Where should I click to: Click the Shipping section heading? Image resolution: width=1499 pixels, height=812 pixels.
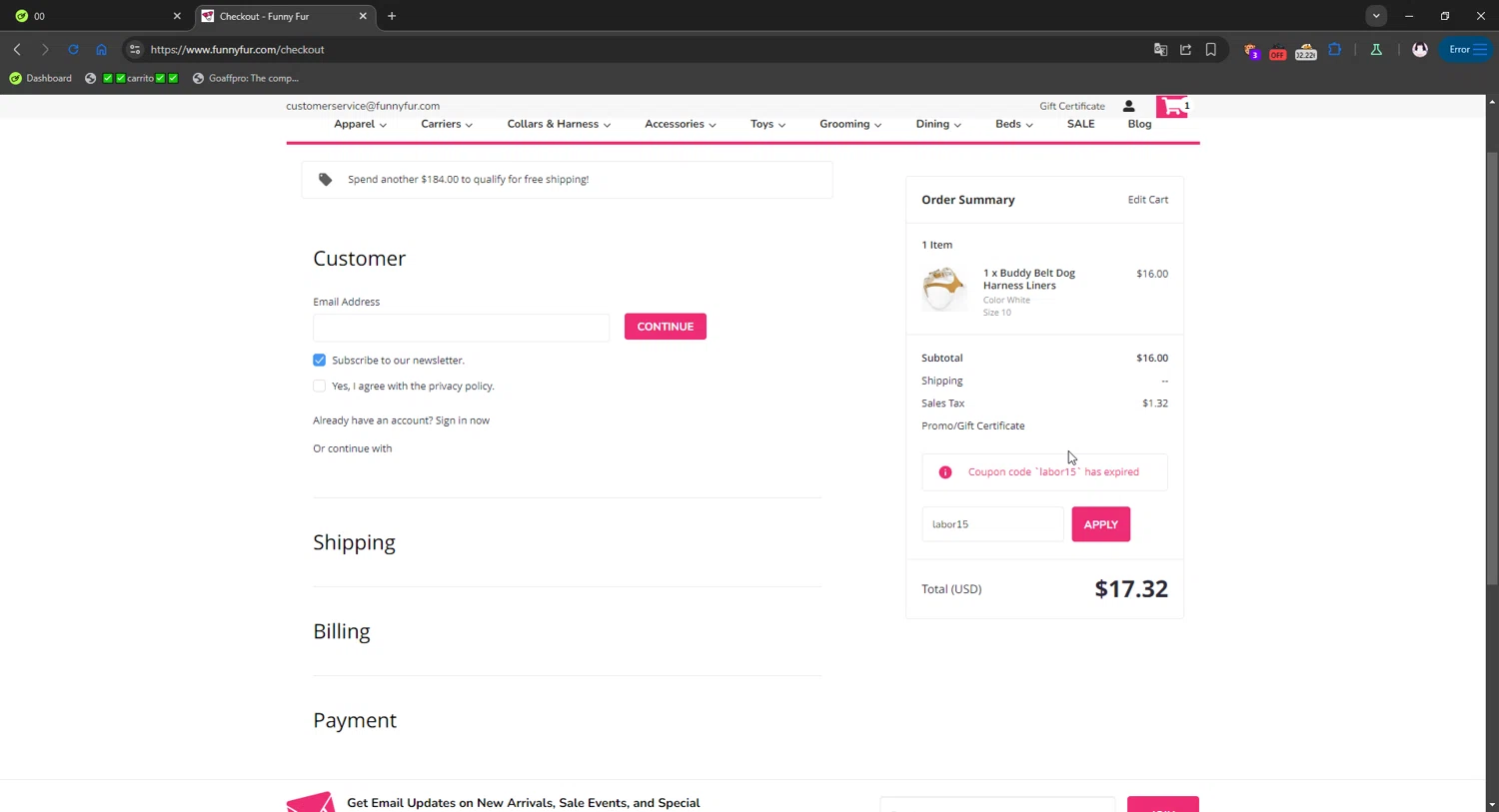tap(354, 542)
